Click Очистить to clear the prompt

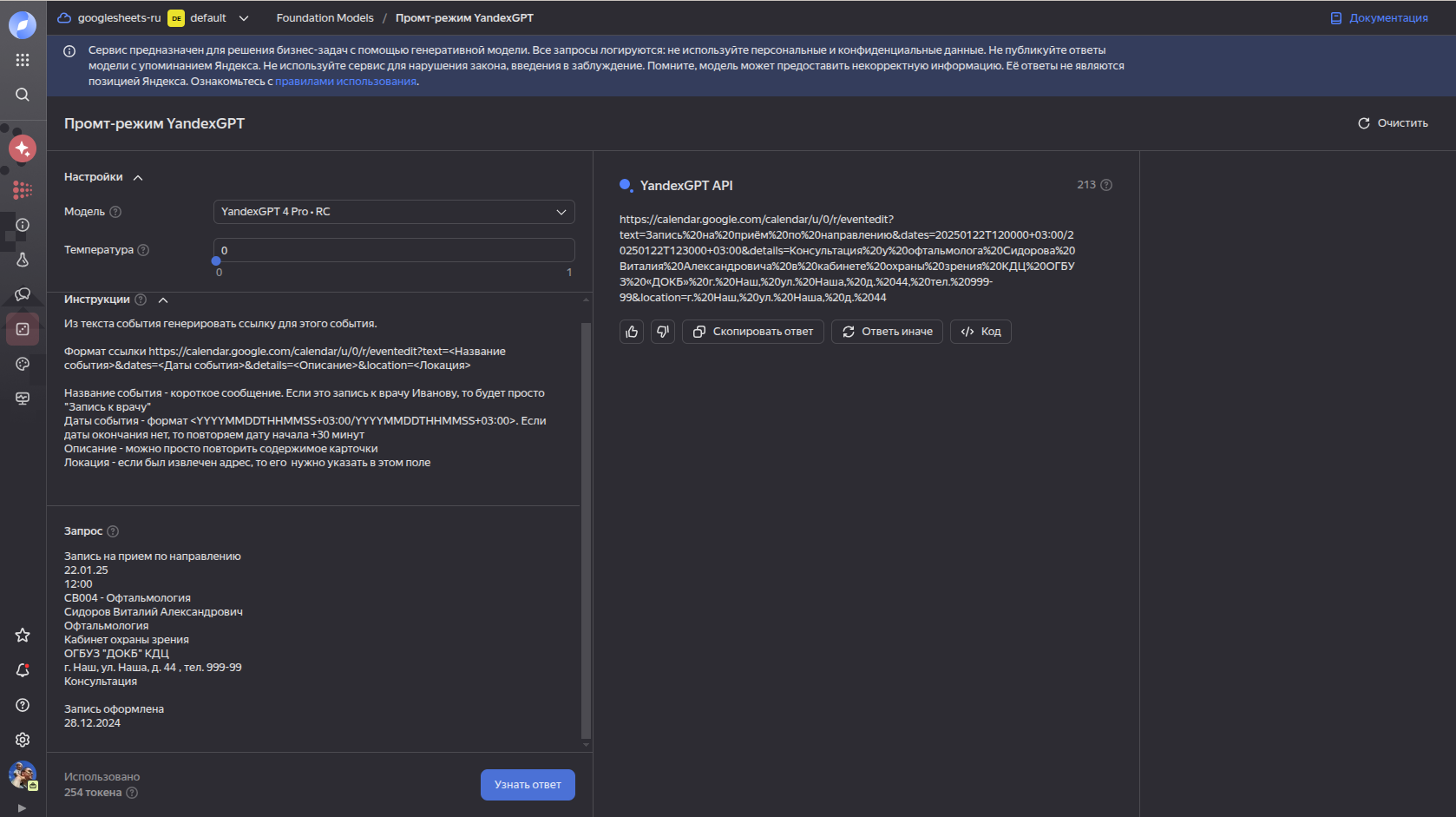coord(1393,123)
